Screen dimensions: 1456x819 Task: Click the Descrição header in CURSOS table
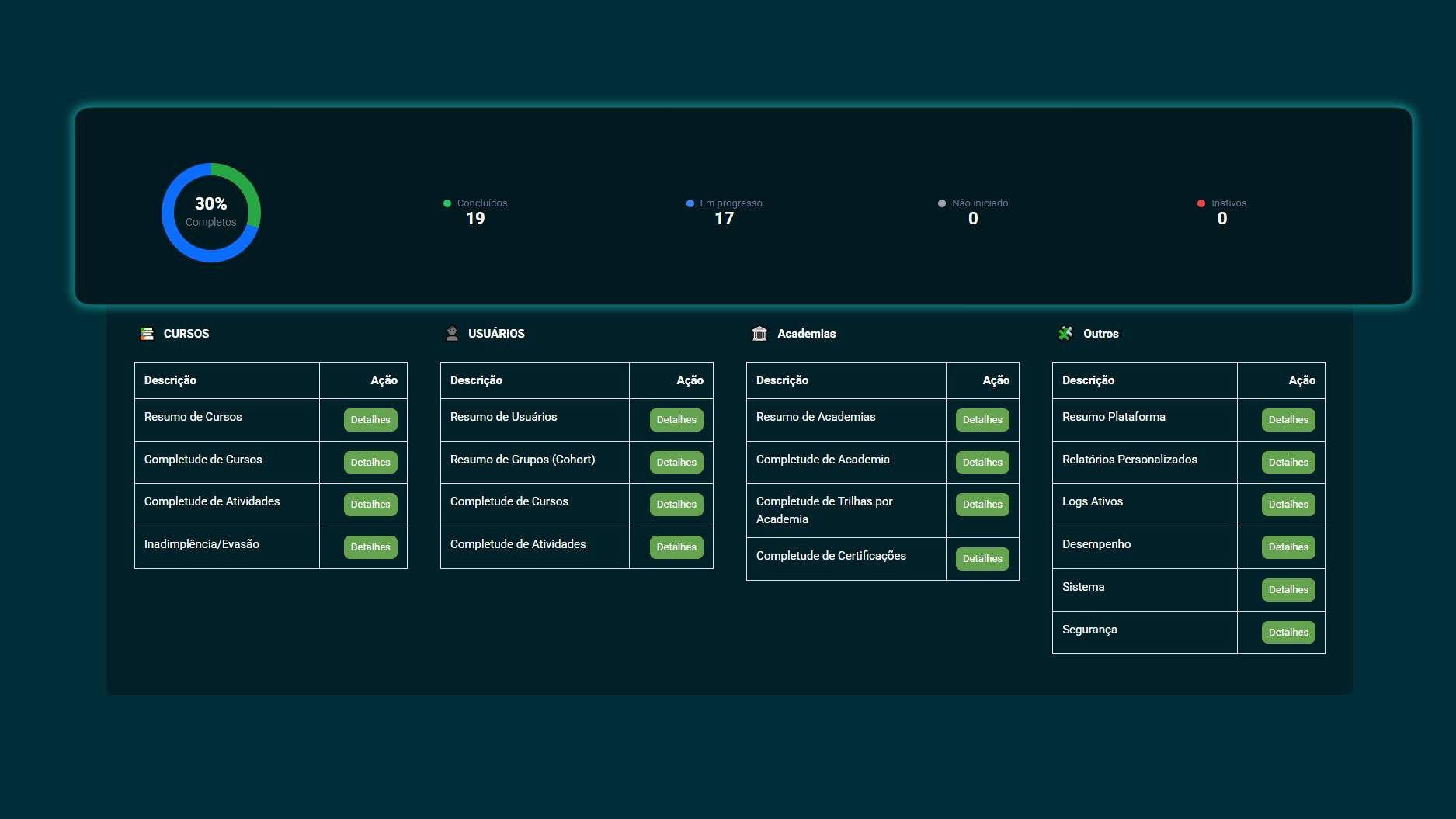click(171, 380)
